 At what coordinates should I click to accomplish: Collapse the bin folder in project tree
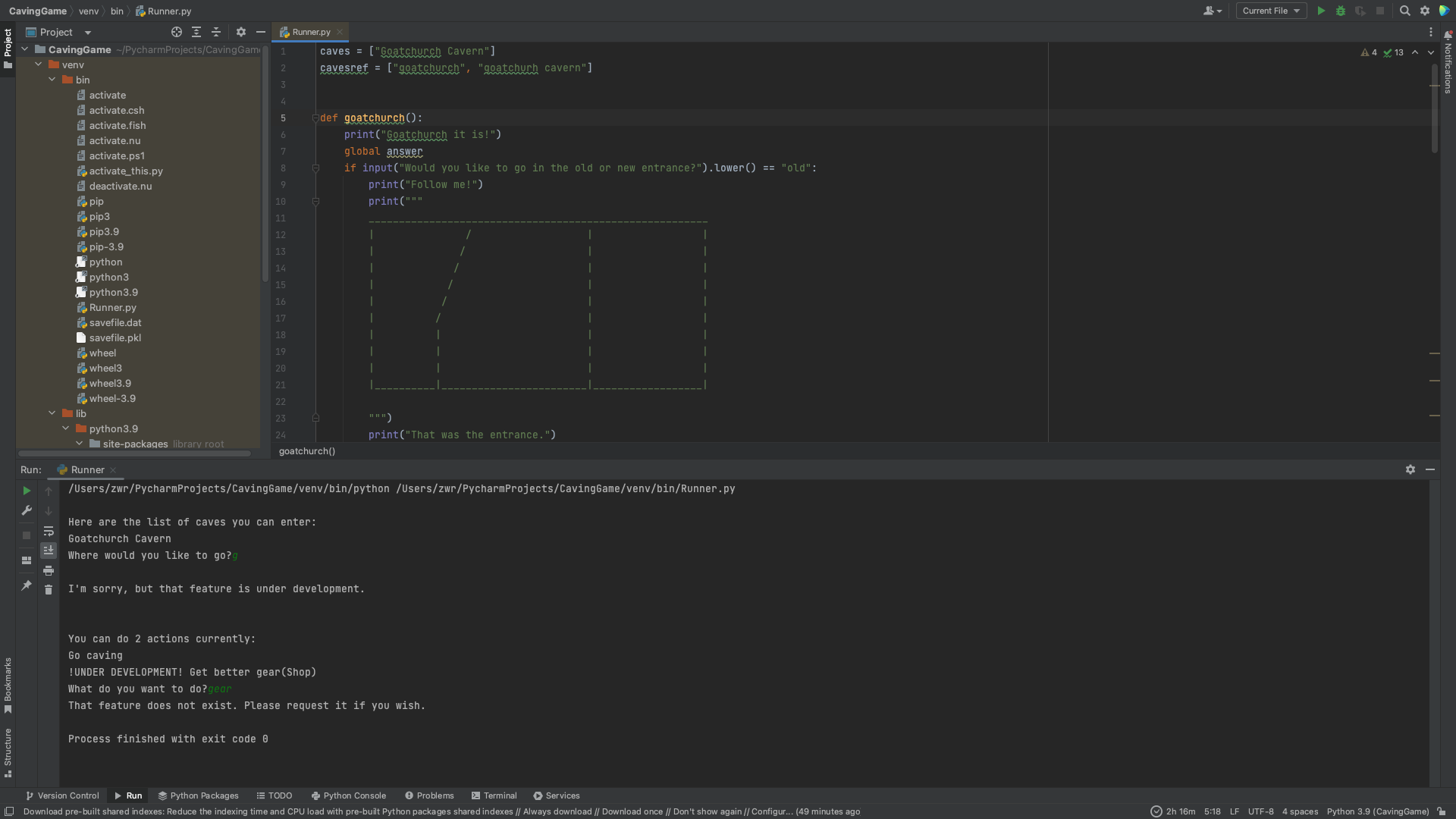[52, 80]
